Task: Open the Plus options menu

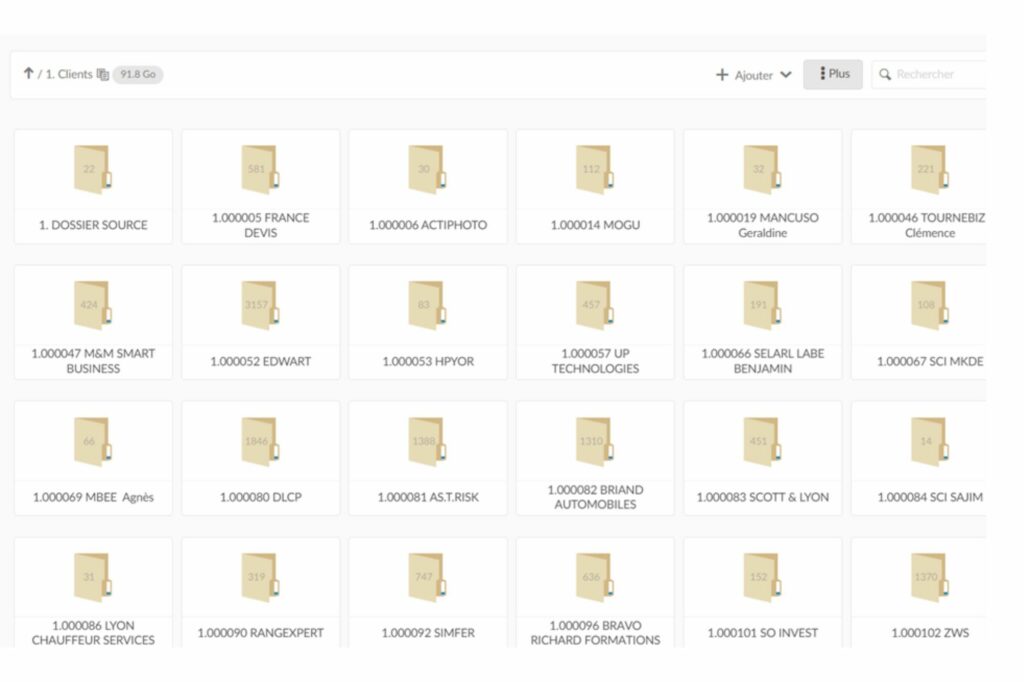Action: click(x=833, y=74)
